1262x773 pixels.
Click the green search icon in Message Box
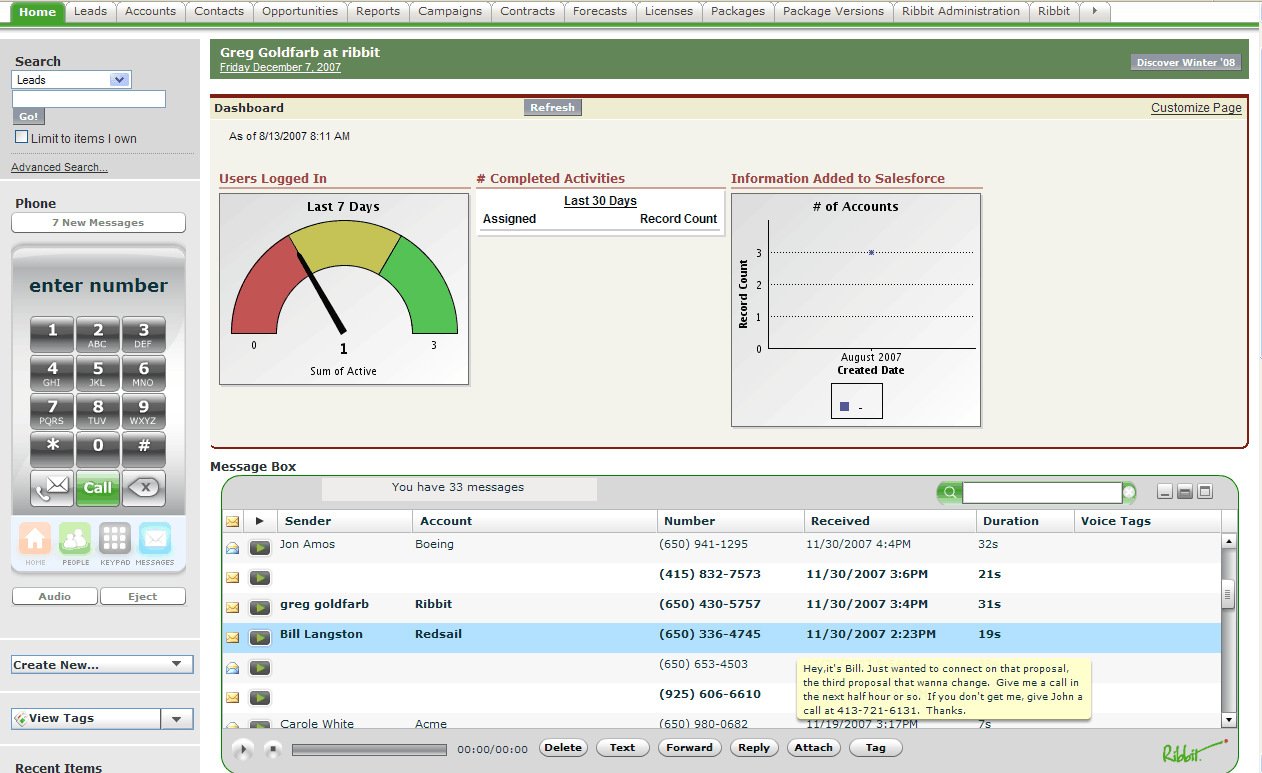(x=949, y=492)
